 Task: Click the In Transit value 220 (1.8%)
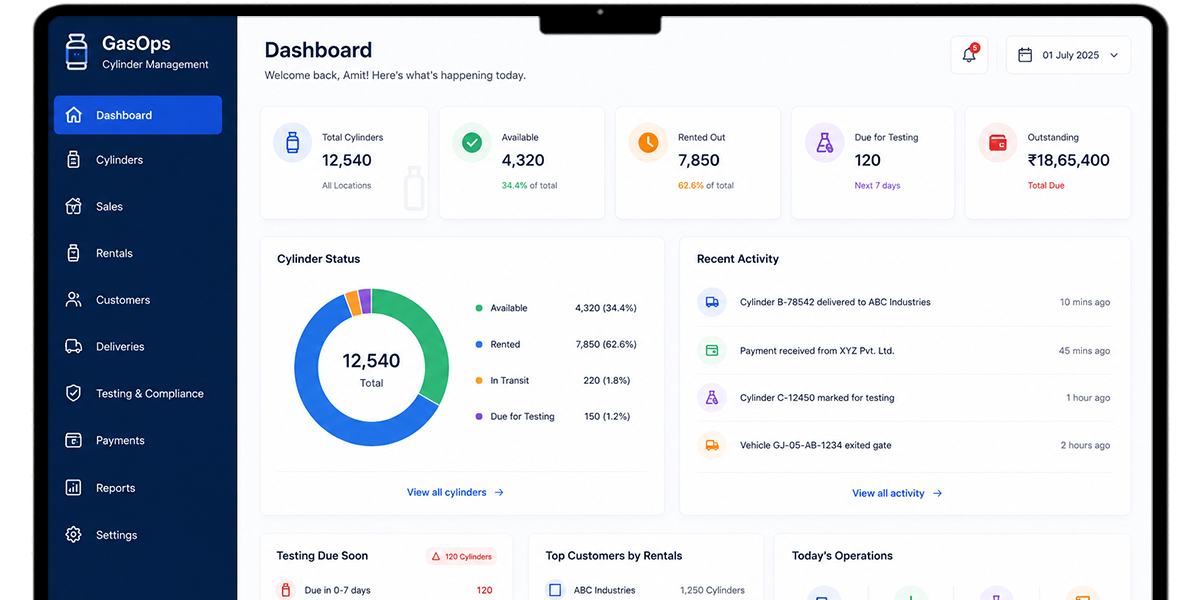[x=606, y=380]
